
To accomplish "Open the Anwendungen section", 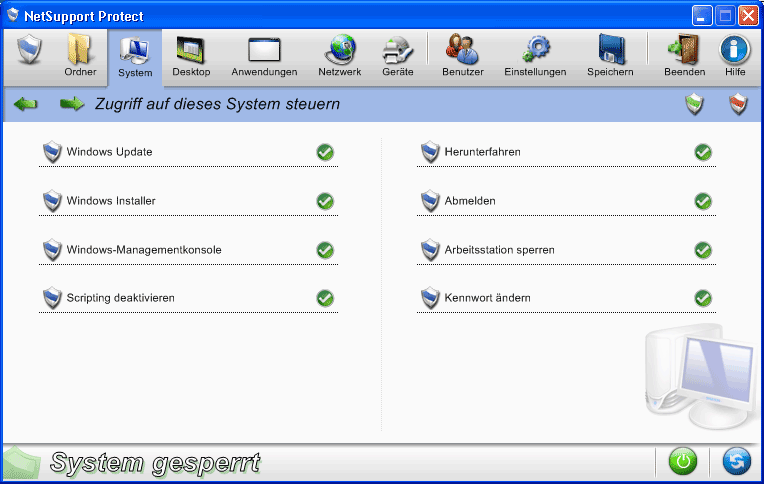I will coord(264,56).
